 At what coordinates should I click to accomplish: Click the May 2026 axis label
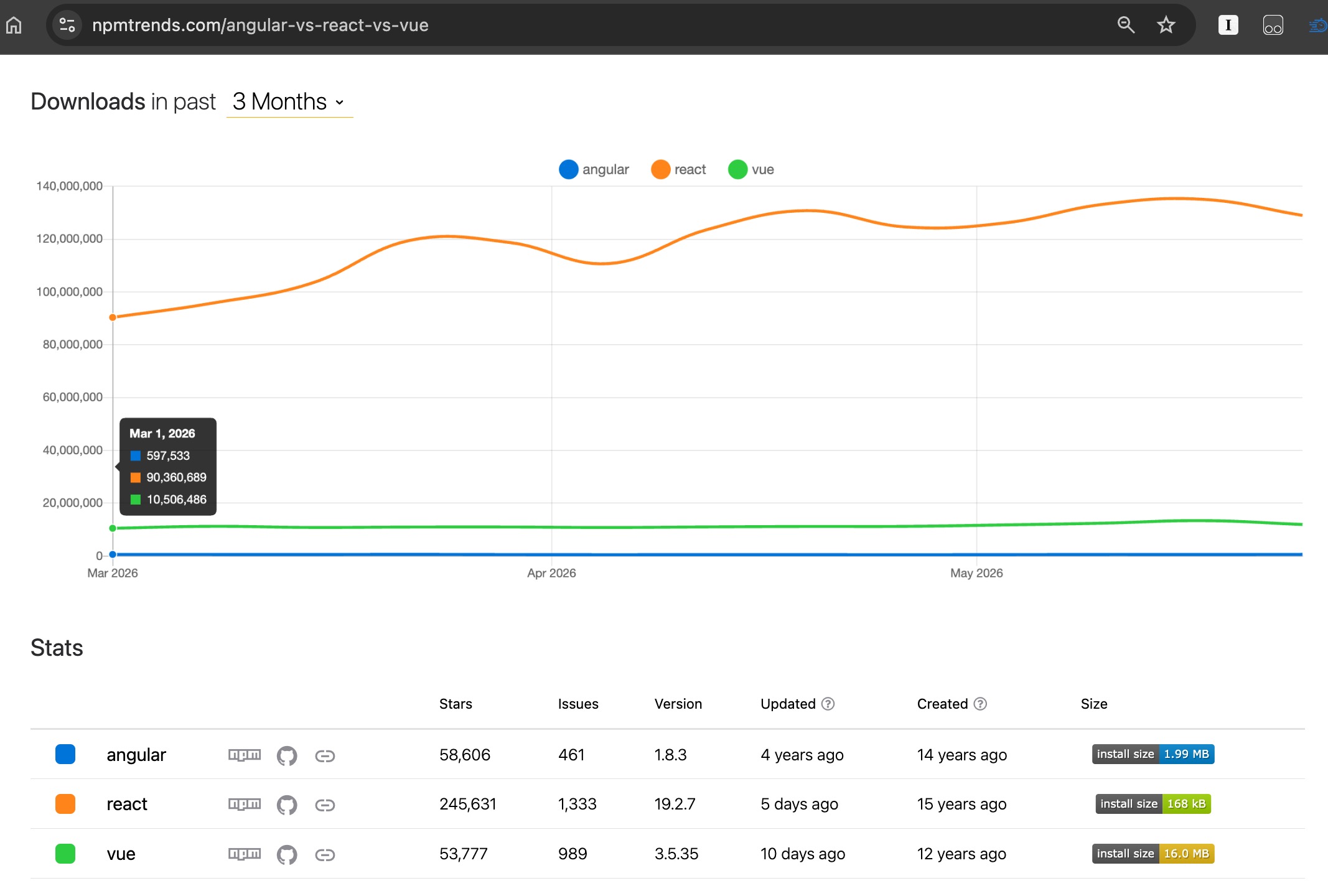[x=976, y=573]
